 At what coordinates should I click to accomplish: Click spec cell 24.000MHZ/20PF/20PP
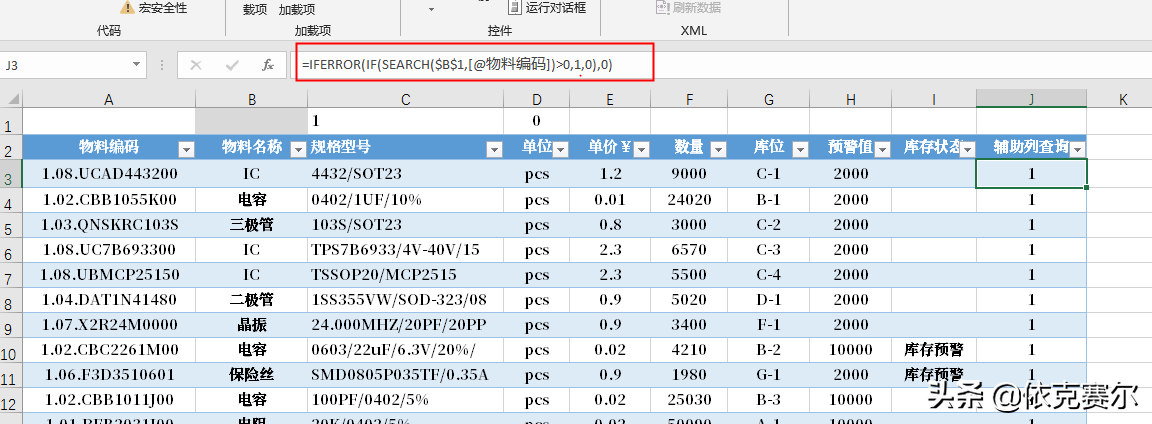pos(406,324)
